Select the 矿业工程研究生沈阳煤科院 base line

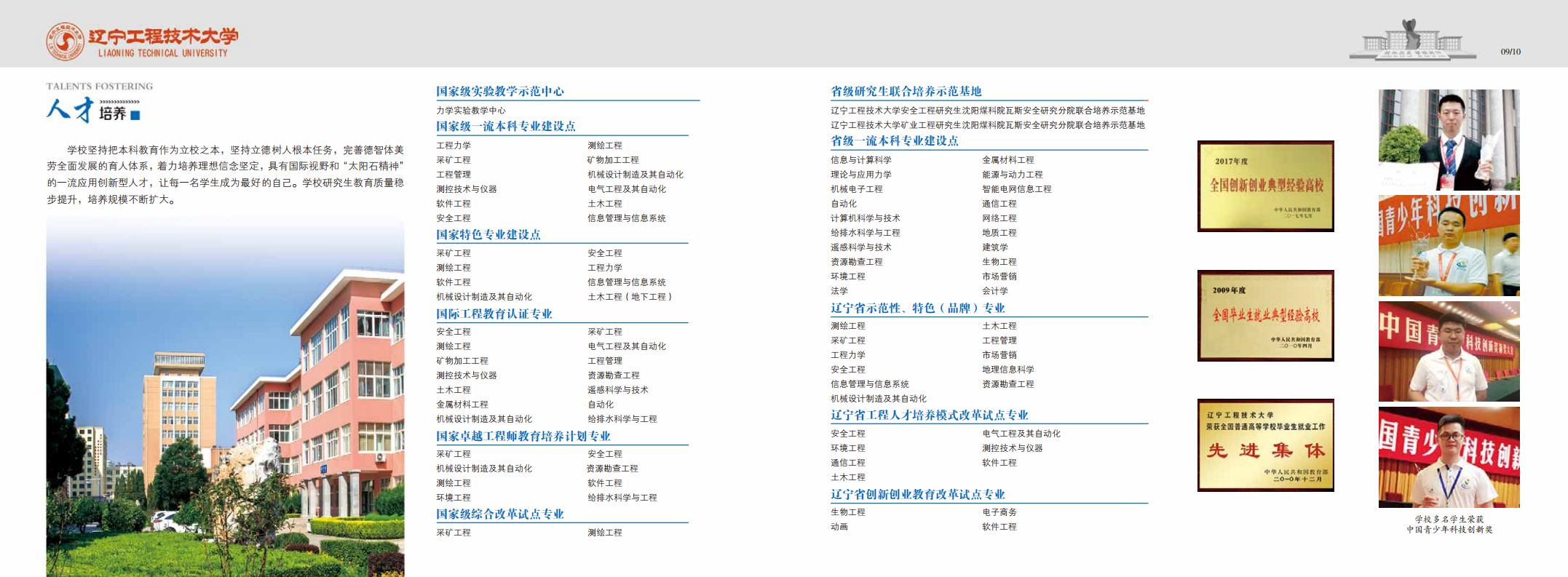pyautogui.click(x=988, y=125)
